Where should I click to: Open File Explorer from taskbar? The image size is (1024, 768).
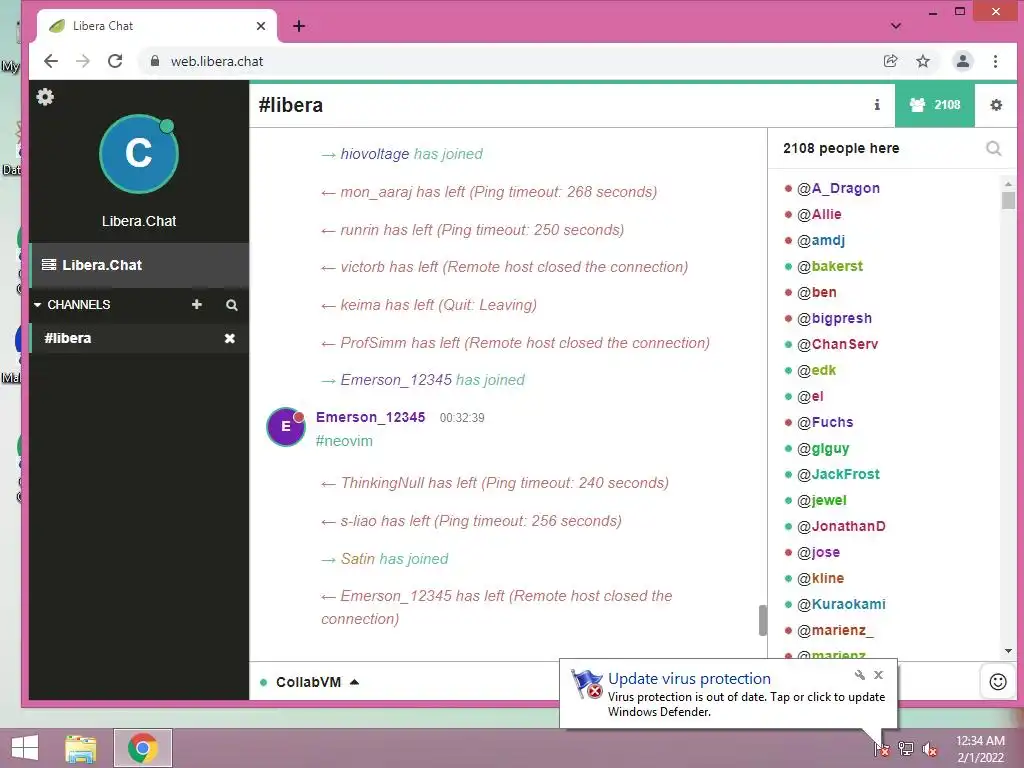[x=81, y=748]
